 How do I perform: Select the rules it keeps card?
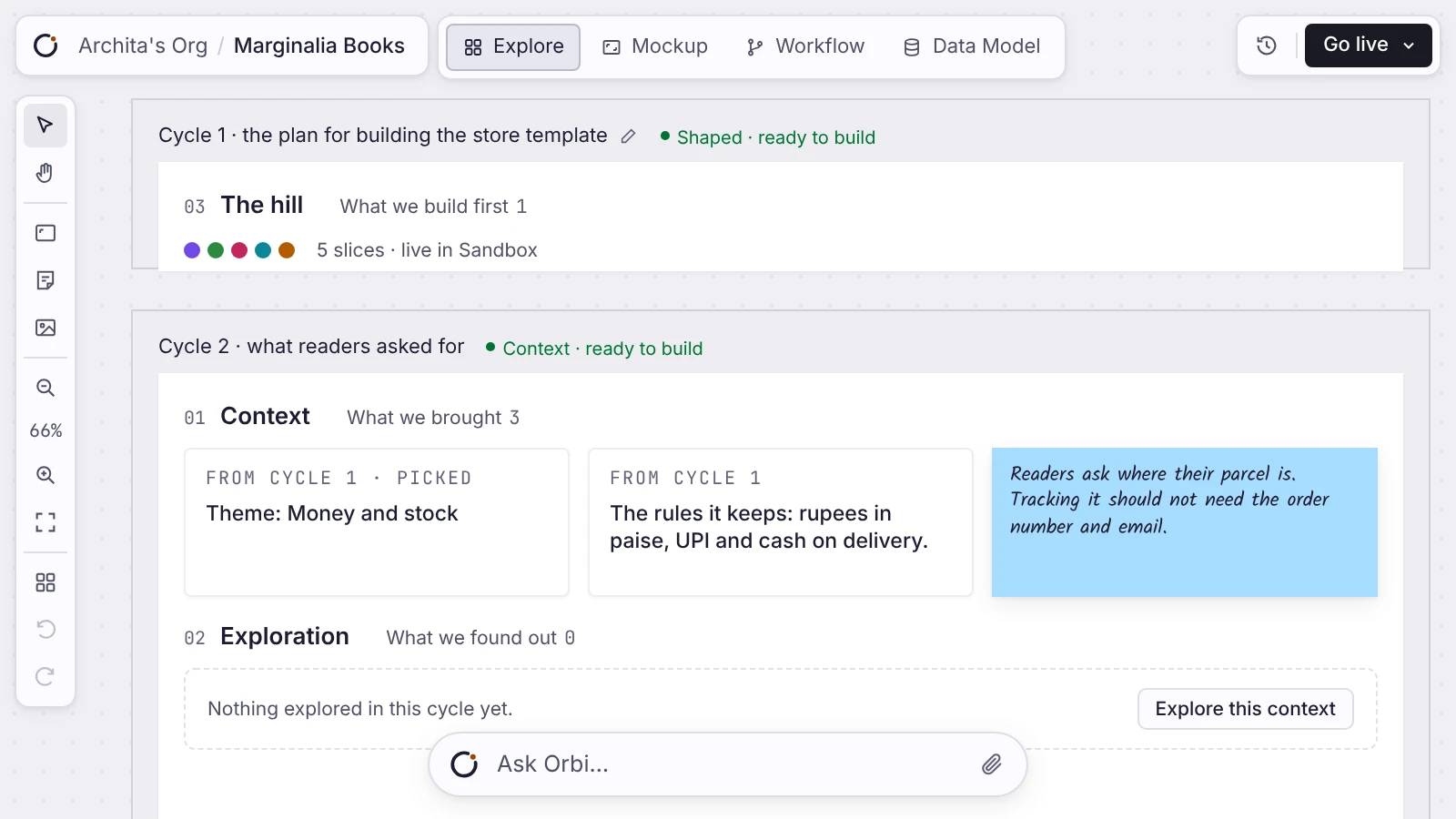coord(781,522)
